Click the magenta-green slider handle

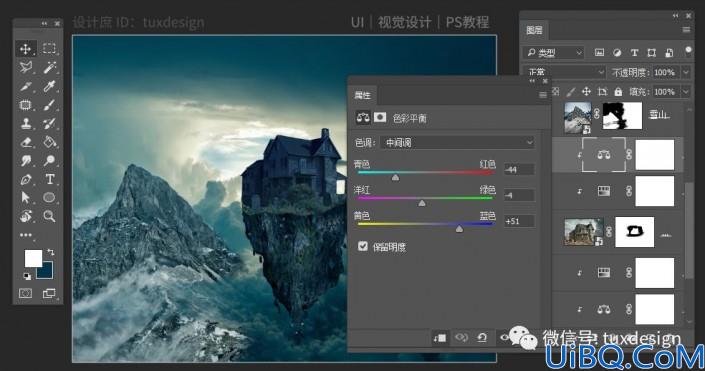[x=422, y=203]
